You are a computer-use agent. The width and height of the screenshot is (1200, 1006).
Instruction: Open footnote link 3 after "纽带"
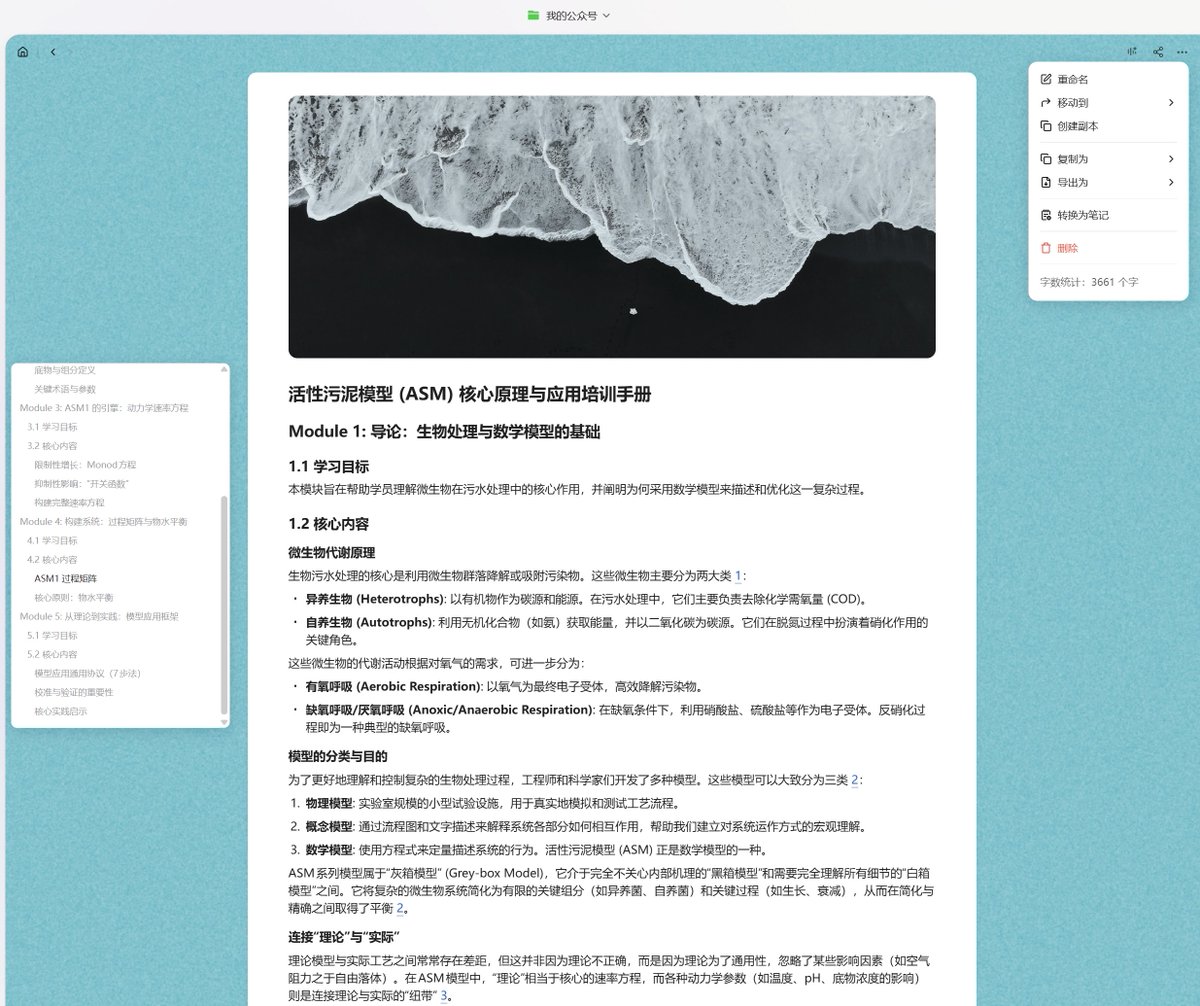444,996
